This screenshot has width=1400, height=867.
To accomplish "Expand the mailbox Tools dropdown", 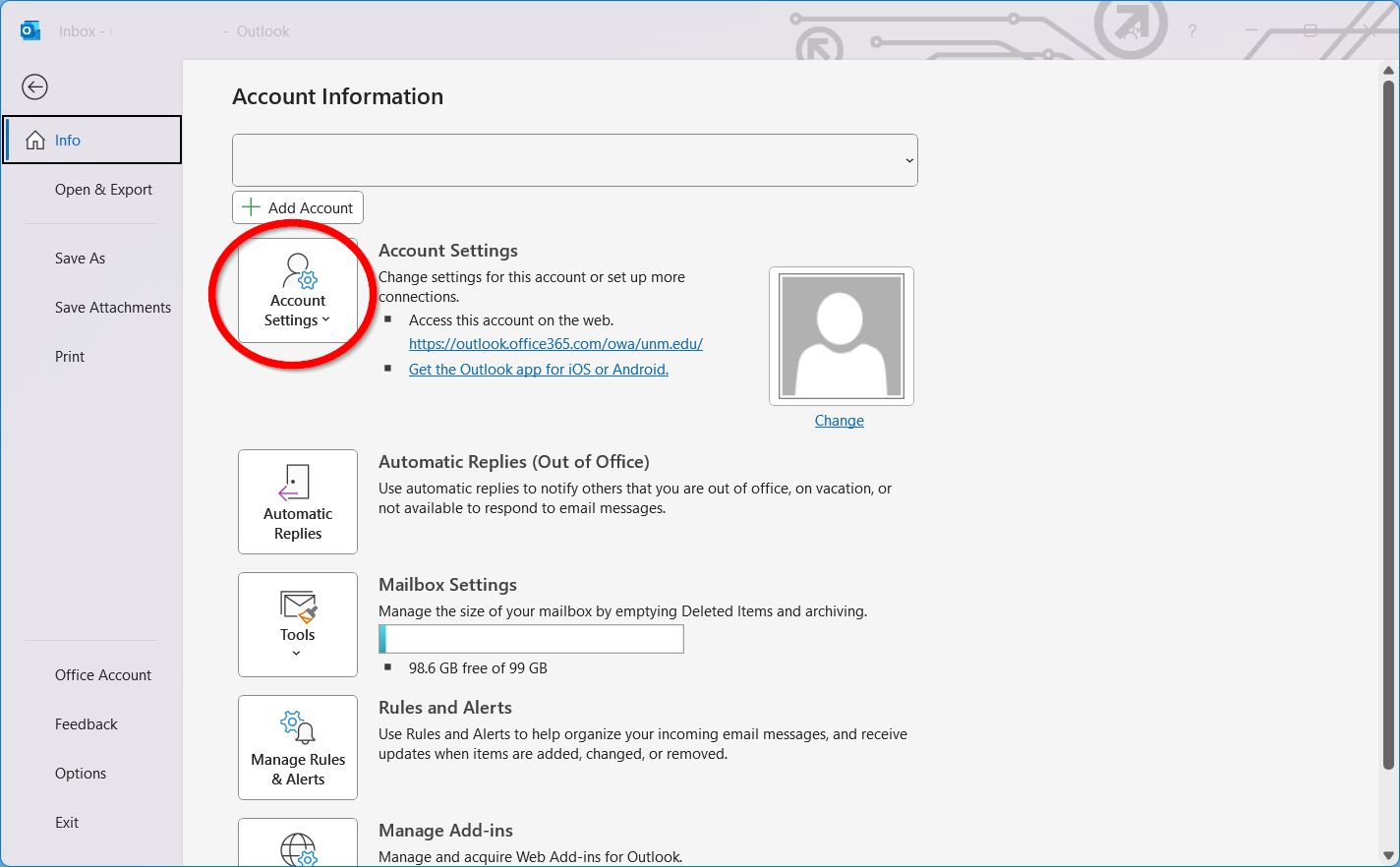I will pyautogui.click(x=298, y=625).
